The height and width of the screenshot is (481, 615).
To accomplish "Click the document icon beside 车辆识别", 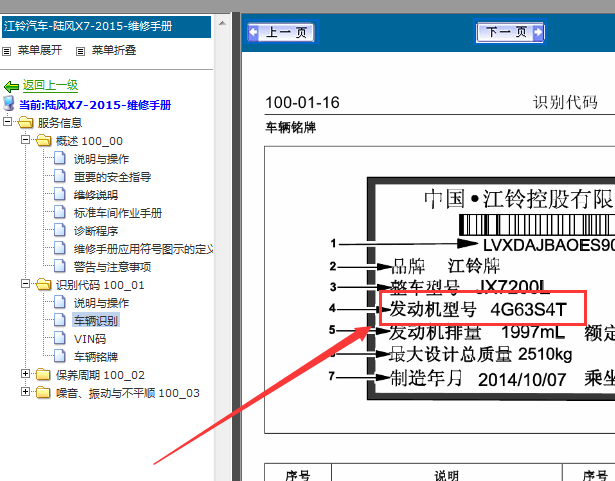I will coord(60,320).
